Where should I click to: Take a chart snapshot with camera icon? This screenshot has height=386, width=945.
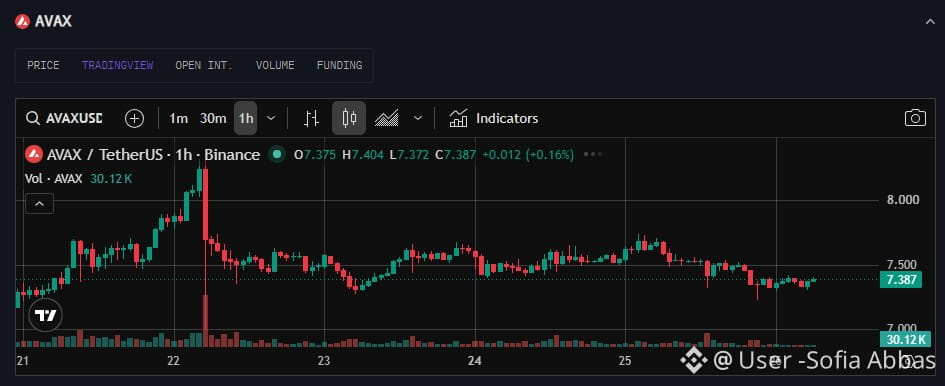915,118
